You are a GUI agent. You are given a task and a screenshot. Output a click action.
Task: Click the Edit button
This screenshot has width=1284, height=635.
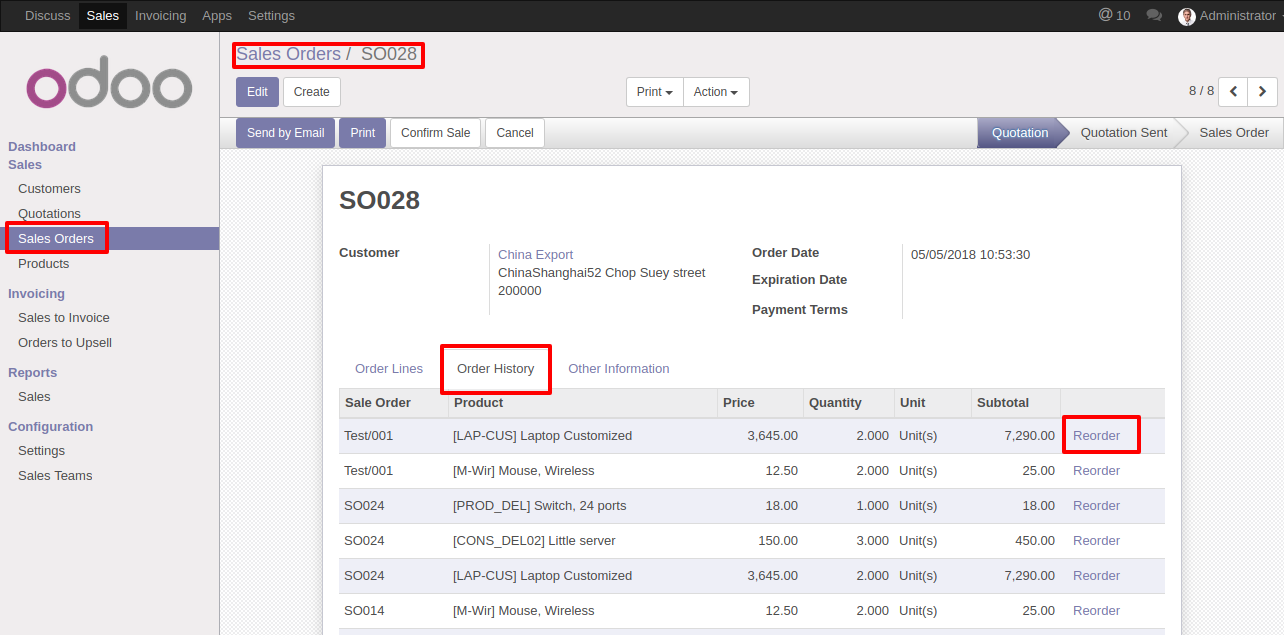(x=257, y=92)
